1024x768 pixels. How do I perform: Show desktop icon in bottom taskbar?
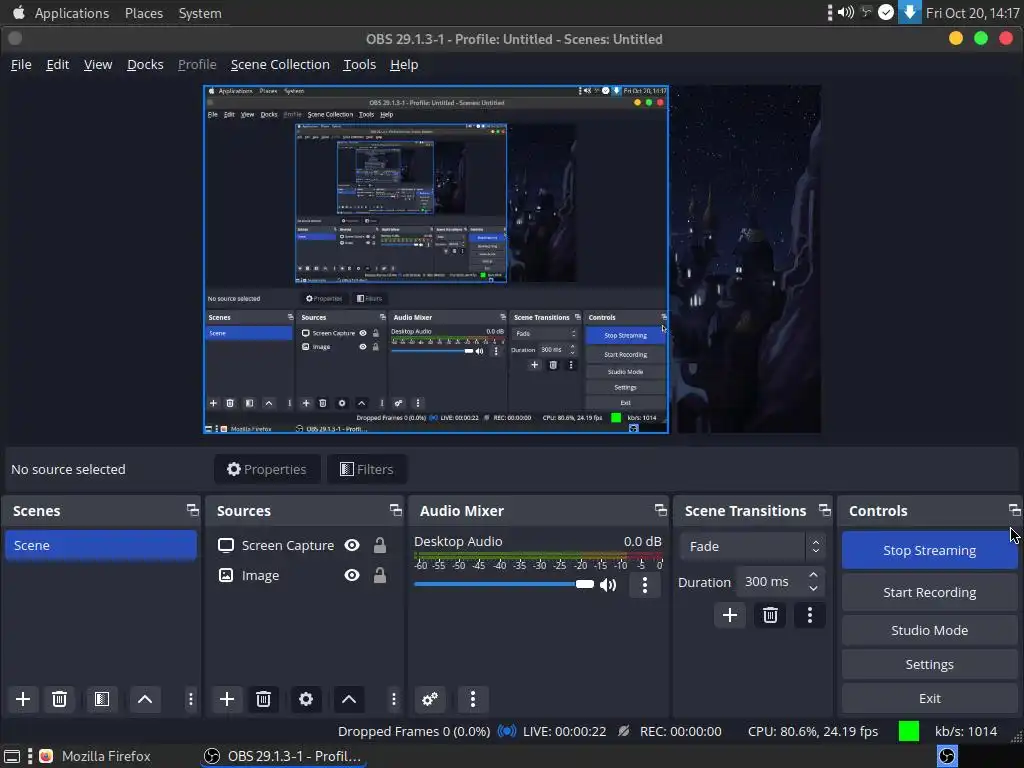click(x=12, y=756)
